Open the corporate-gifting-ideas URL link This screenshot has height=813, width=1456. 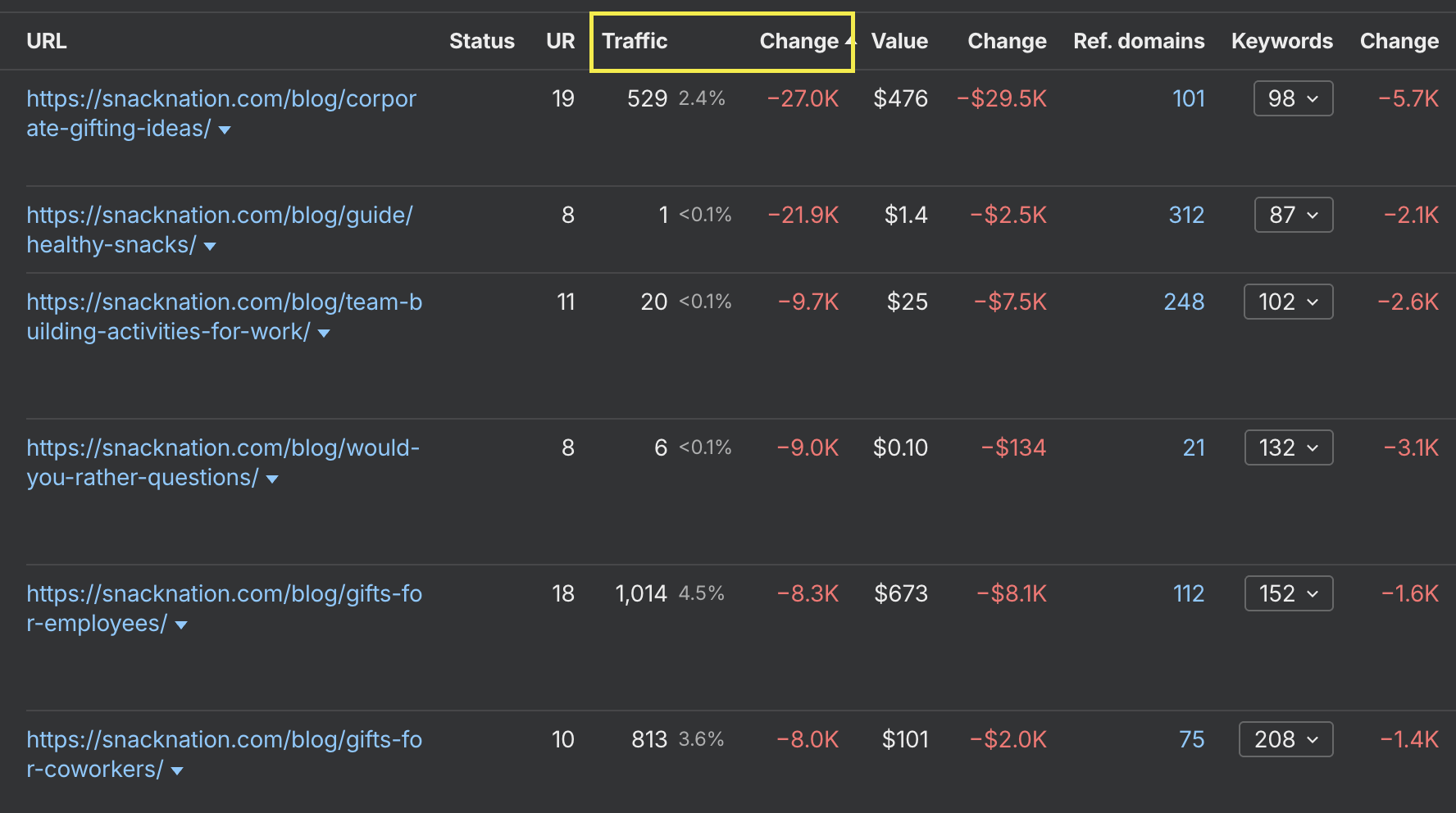221,113
